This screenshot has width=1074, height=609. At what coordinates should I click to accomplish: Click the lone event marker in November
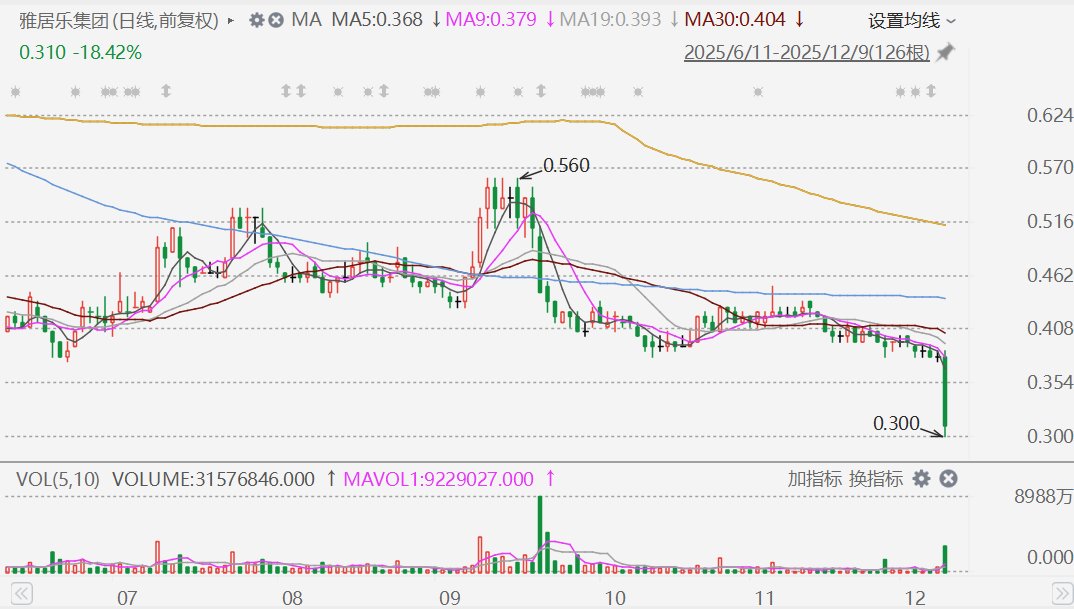[x=758, y=91]
